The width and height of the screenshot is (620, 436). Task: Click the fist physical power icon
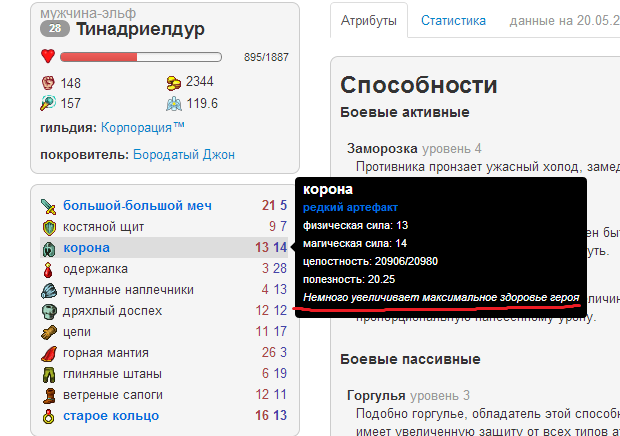pos(48,83)
